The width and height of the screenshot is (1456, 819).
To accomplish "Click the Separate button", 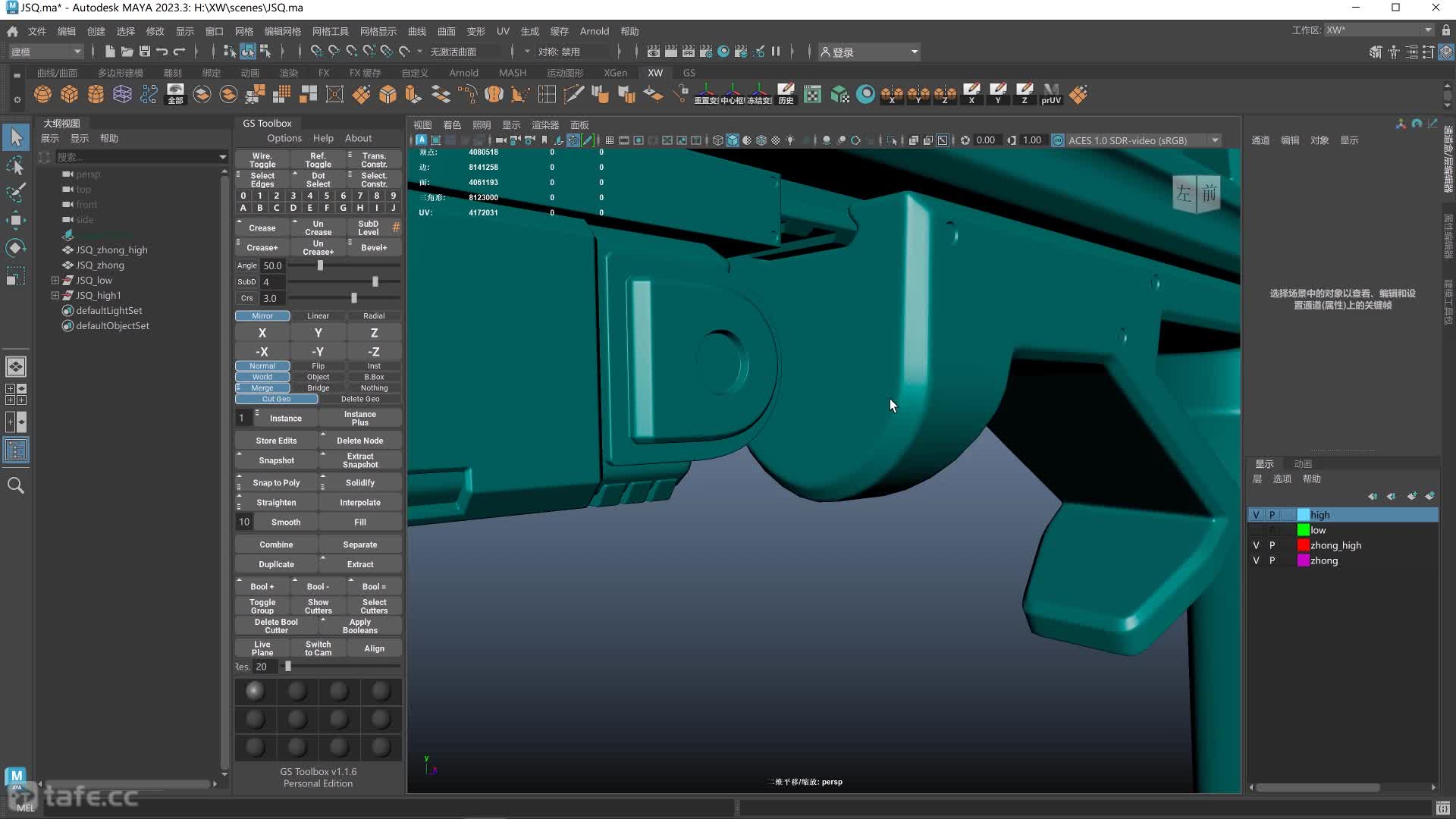I will (360, 544).
